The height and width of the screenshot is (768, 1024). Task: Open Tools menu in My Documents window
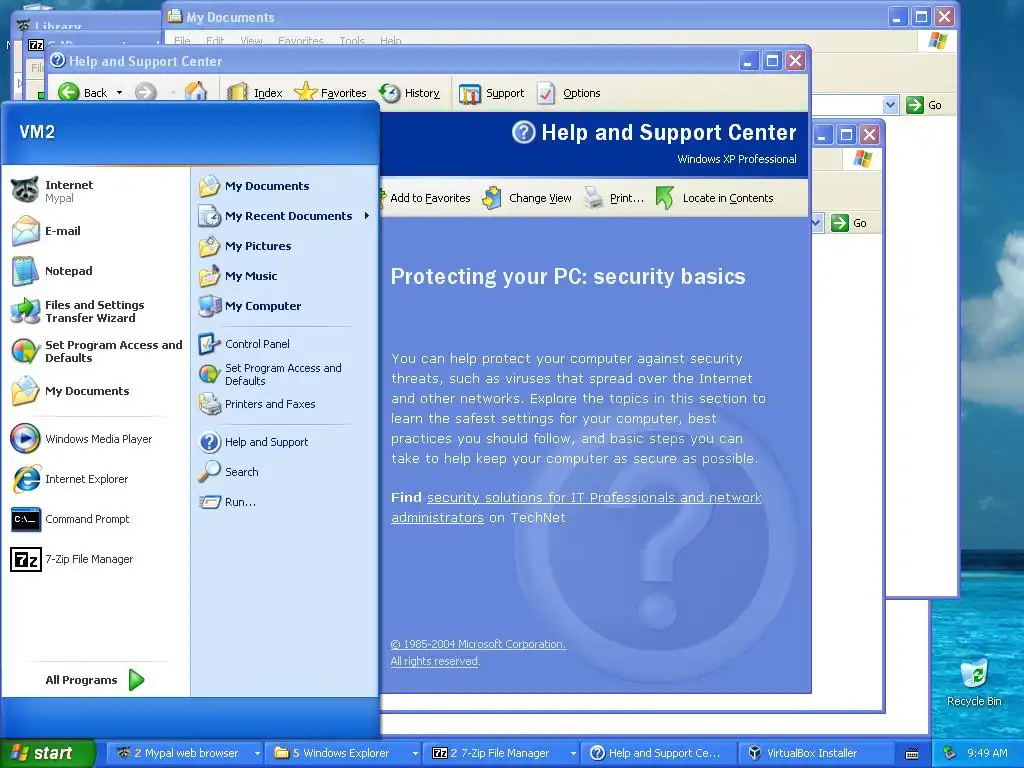(x=352, y=40)
